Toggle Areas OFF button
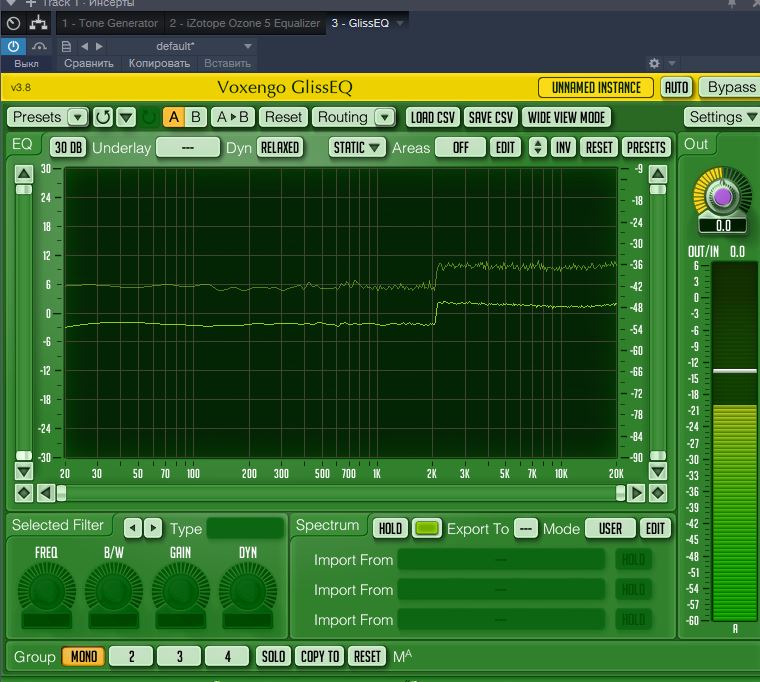 click(x=460, y=147)
